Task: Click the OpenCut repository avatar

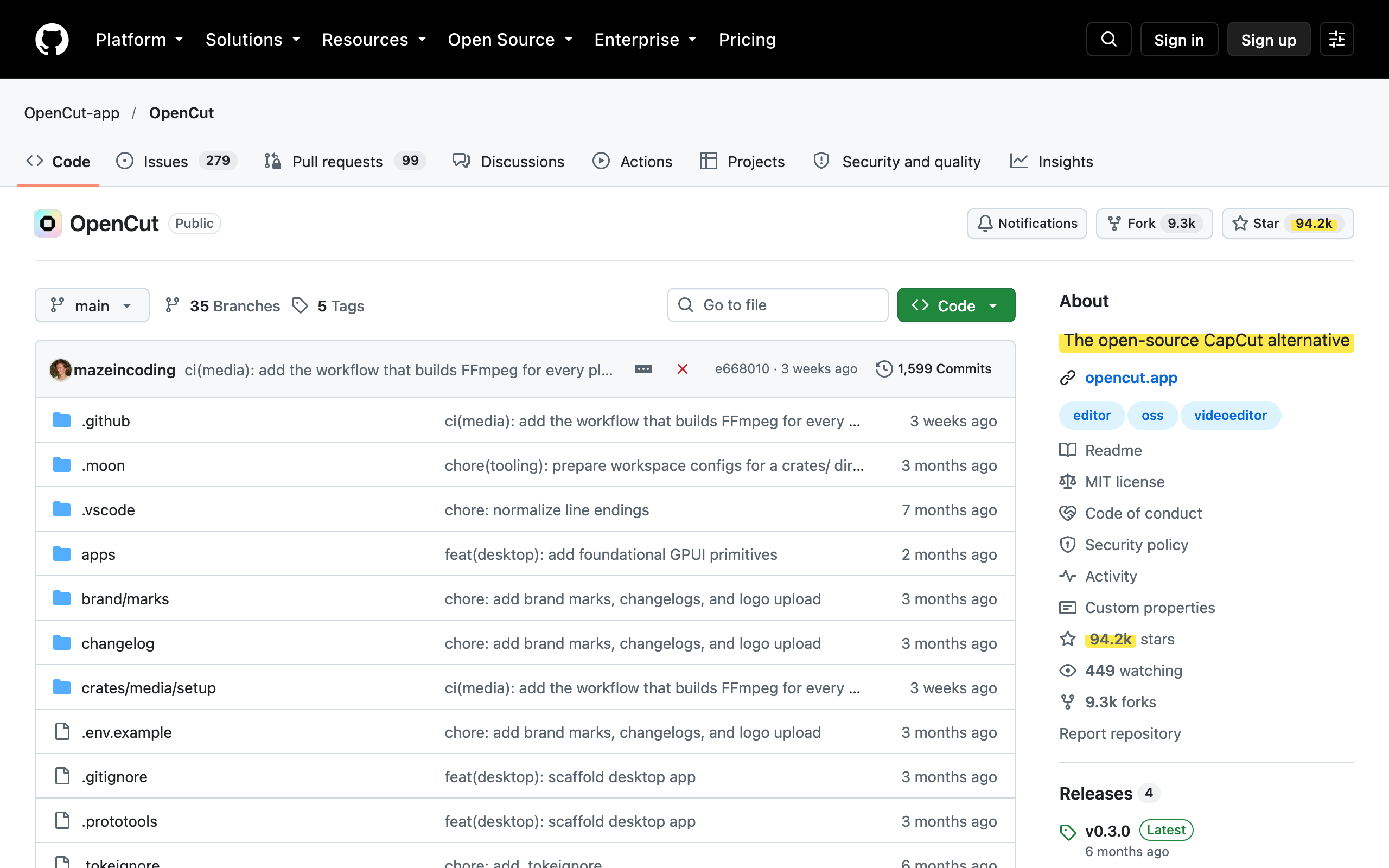Action: 48,224
